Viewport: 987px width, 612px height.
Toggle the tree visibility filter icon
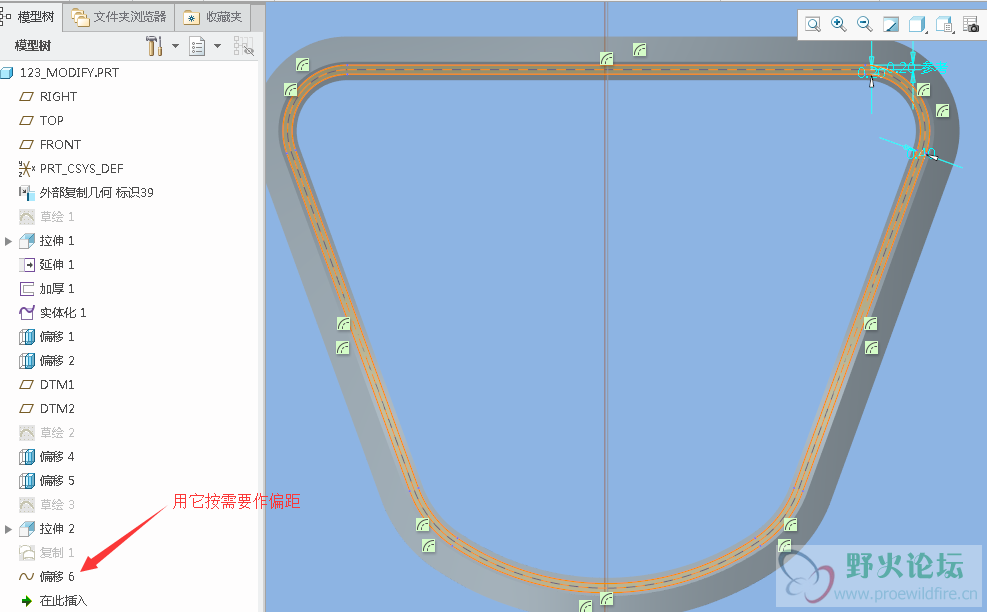pyautogui.click(x=244, y=46)
